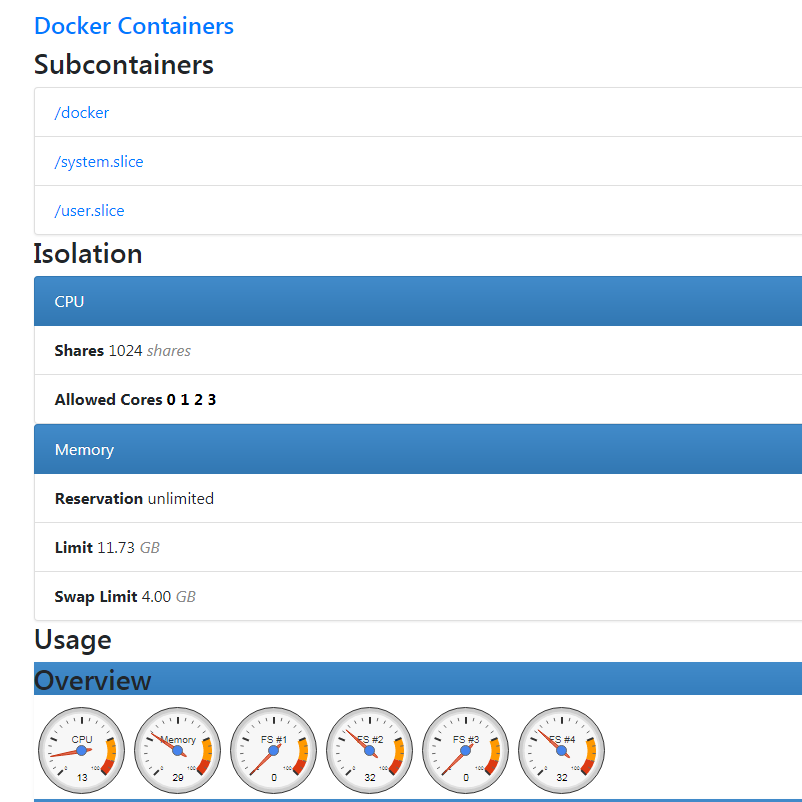The image size is (802, 802).
Task: Click the Isolation heading
Action: click(88, 254)
